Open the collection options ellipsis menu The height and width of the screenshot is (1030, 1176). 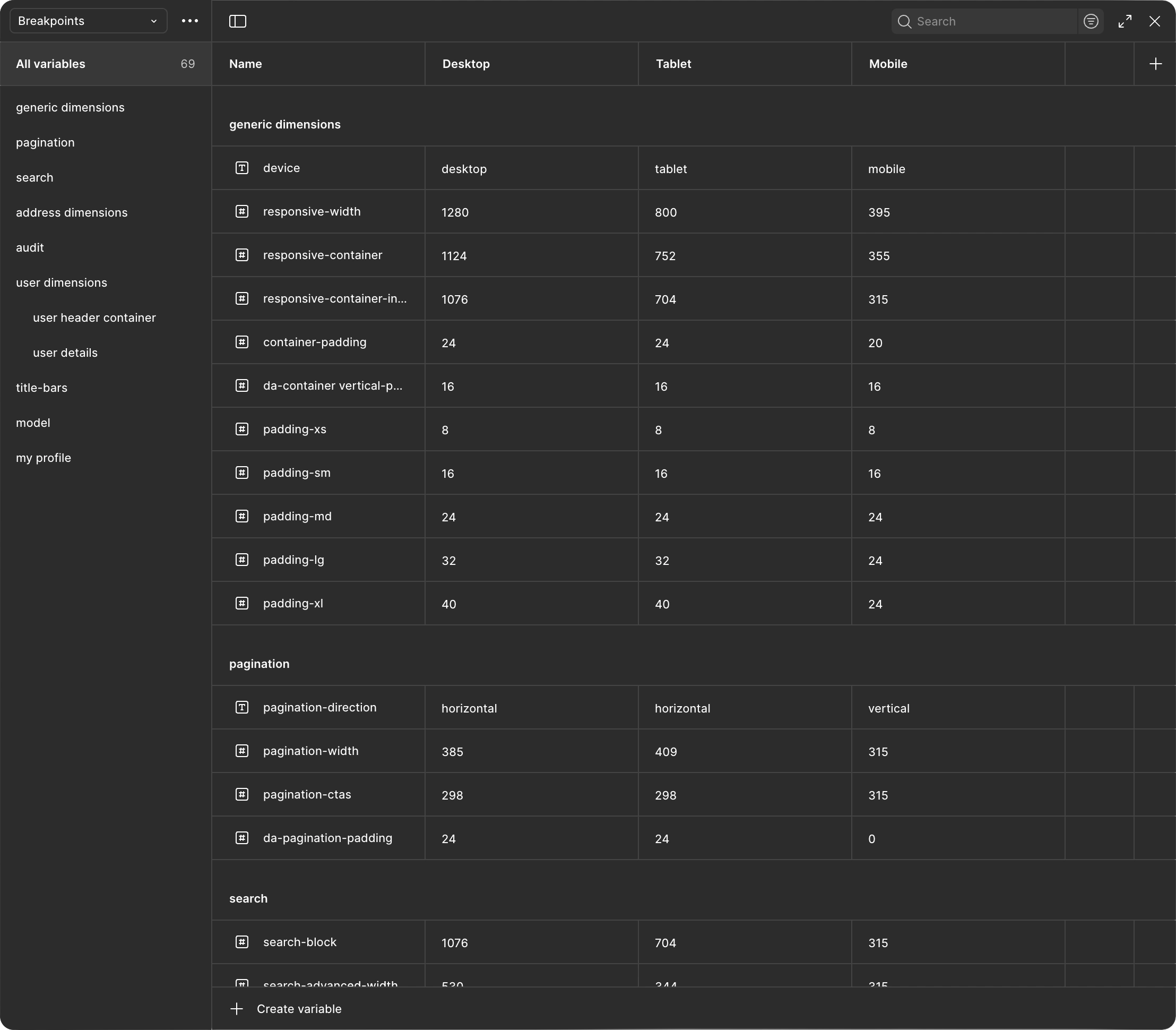(x=189, y=21)
